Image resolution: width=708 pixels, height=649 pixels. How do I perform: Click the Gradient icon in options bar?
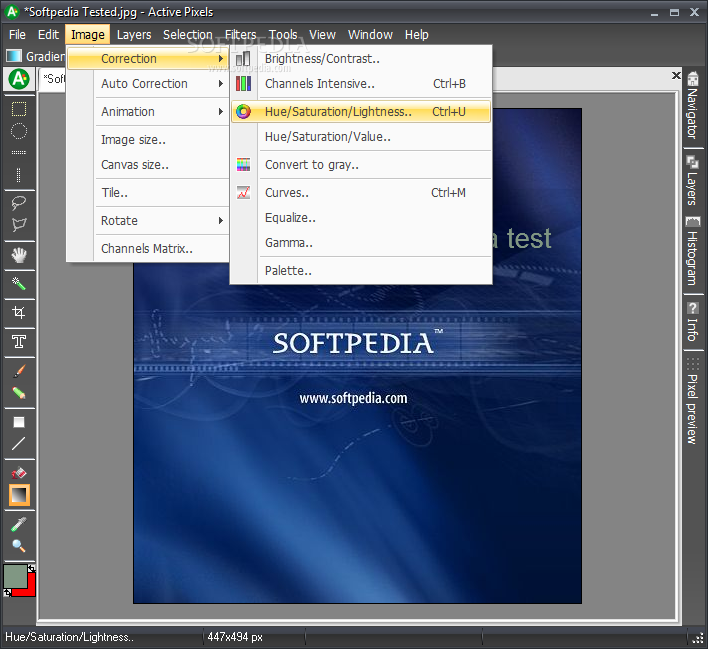point(14,56)
